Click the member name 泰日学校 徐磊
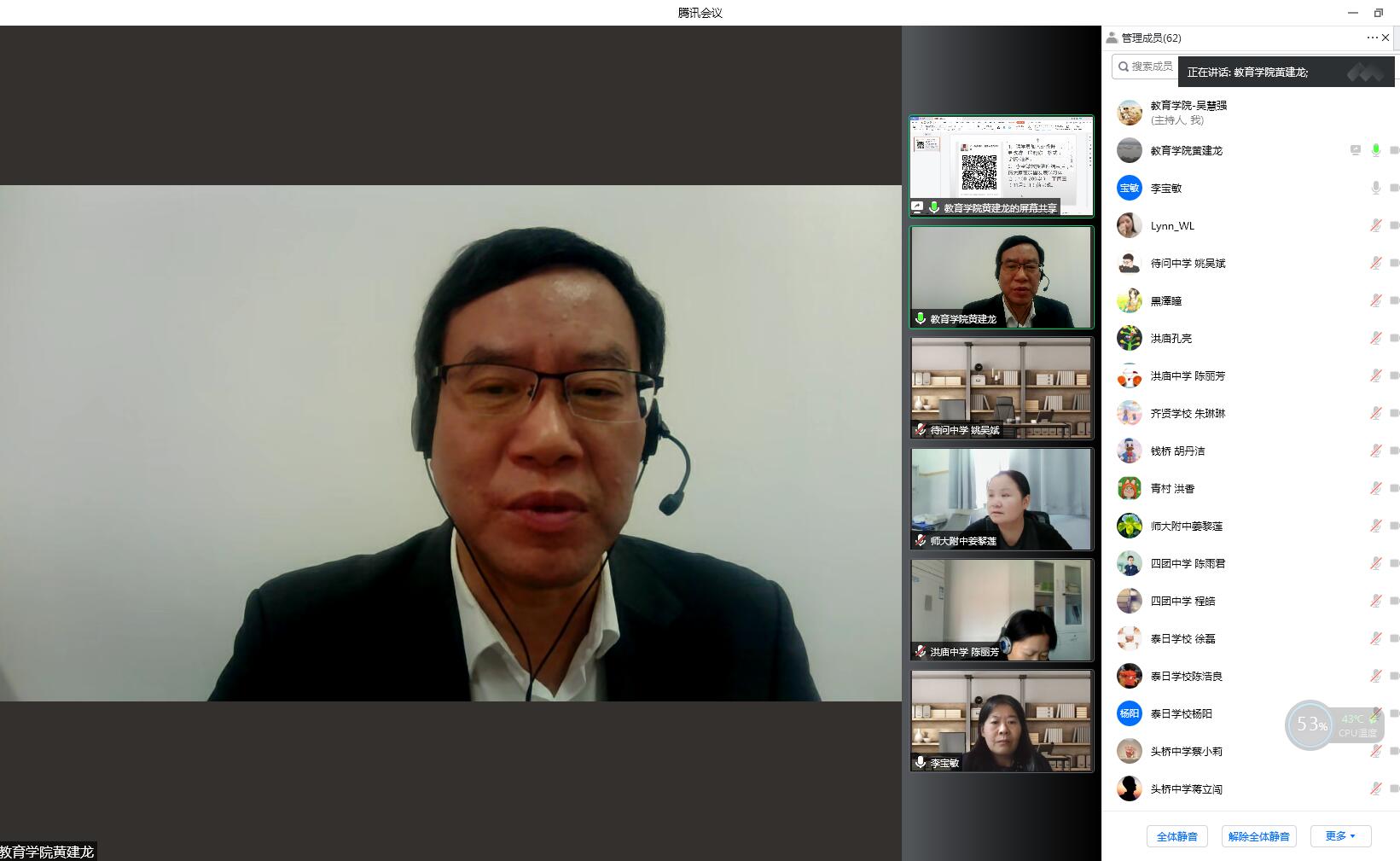1400x861 pixels. (1182, 638)
